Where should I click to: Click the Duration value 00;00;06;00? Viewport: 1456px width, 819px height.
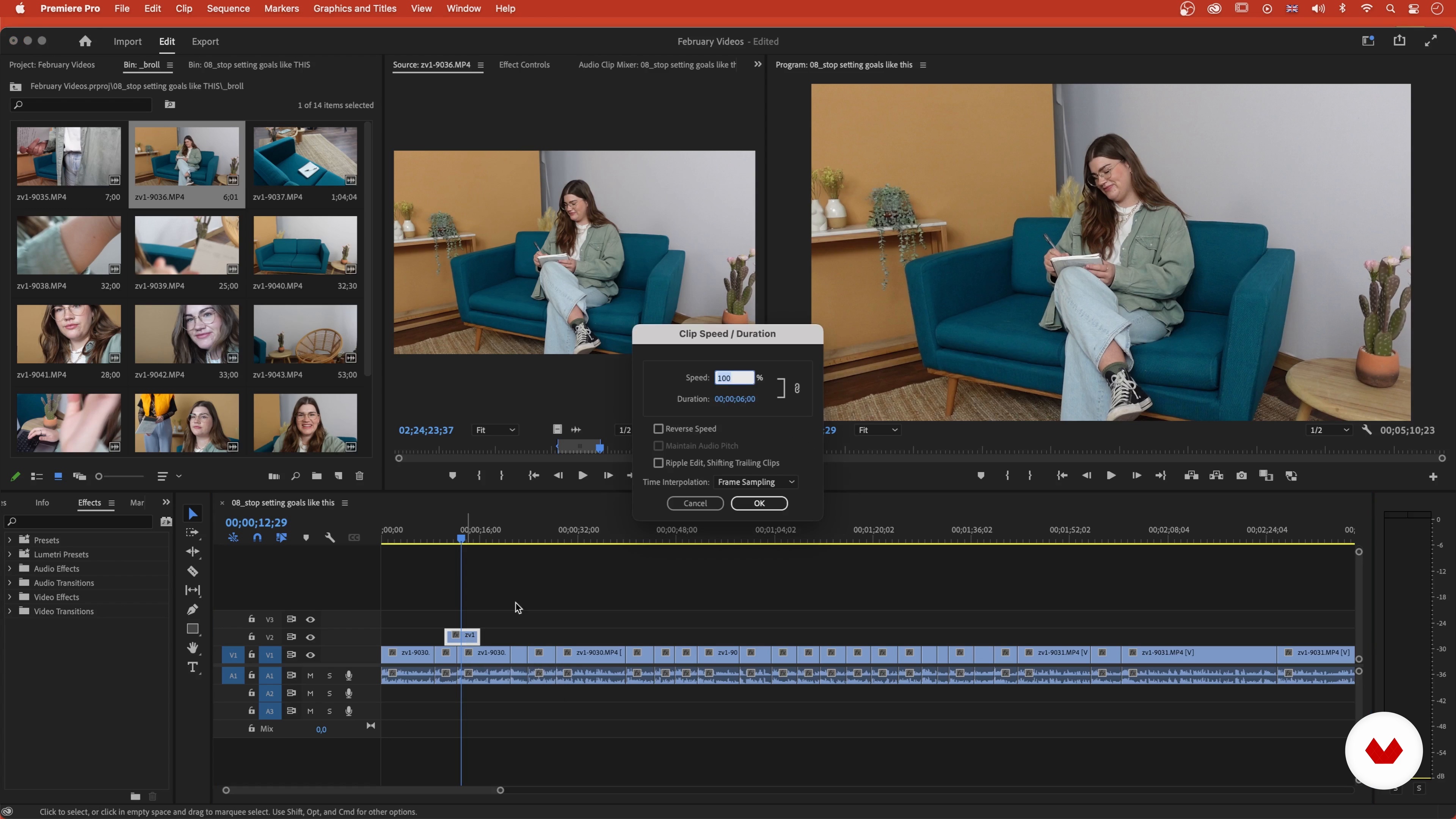pos(734,399)
